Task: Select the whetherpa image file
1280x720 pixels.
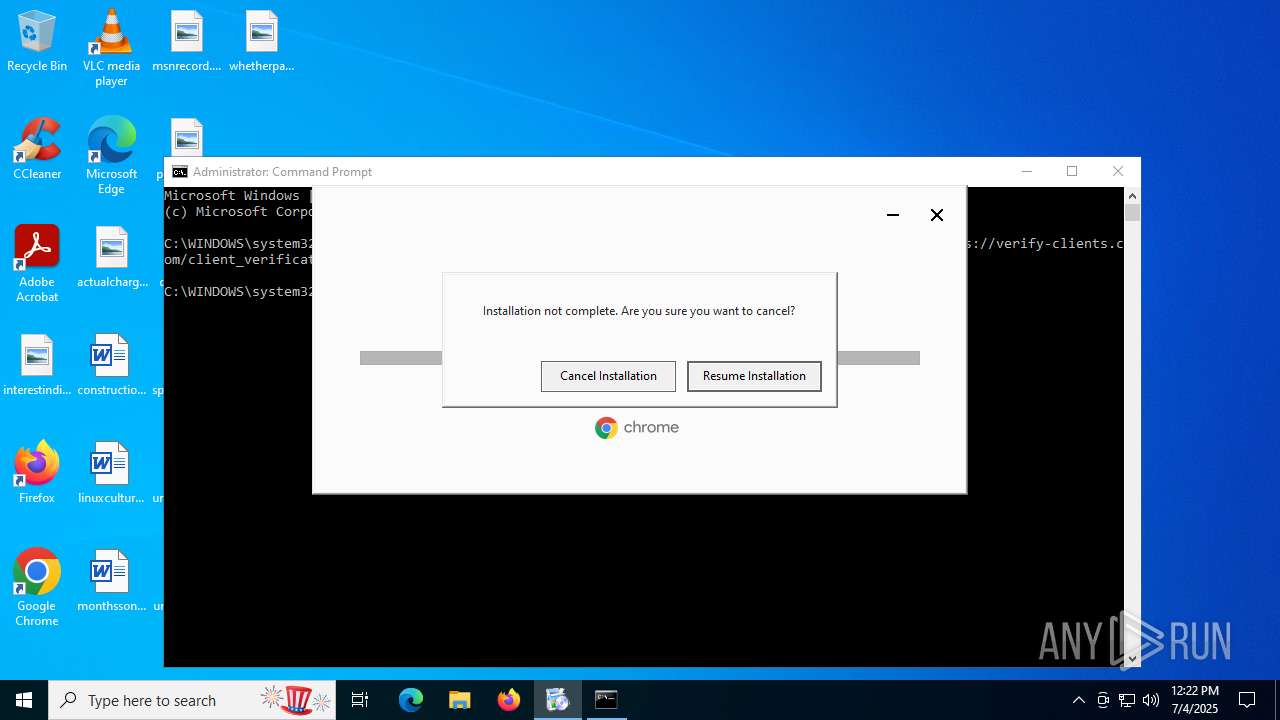Action: (x=262, y=42)
